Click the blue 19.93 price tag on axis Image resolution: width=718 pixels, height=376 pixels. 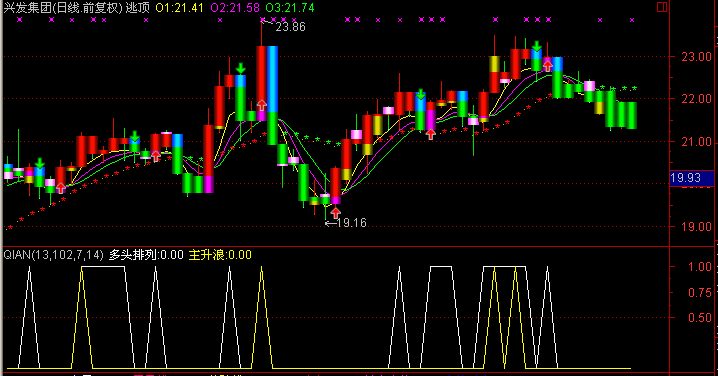(691, 178)
